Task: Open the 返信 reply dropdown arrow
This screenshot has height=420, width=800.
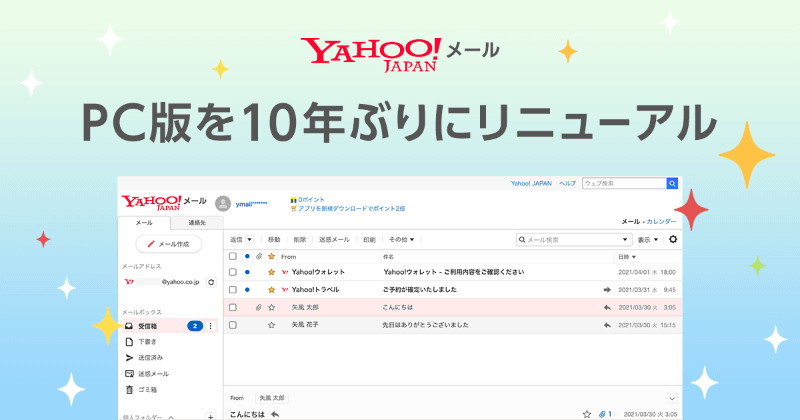Action: click(x=249, y=239)
